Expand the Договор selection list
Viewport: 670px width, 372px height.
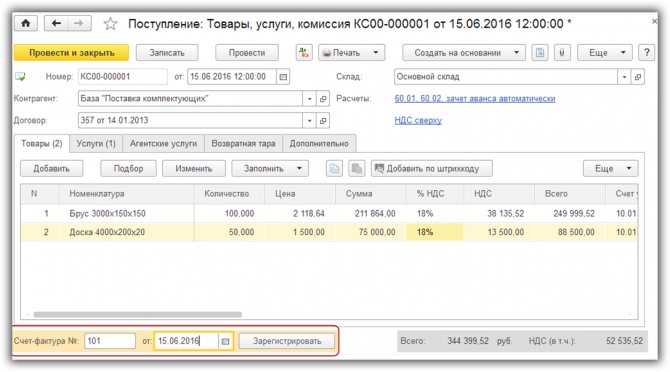(x=309, y=120)
